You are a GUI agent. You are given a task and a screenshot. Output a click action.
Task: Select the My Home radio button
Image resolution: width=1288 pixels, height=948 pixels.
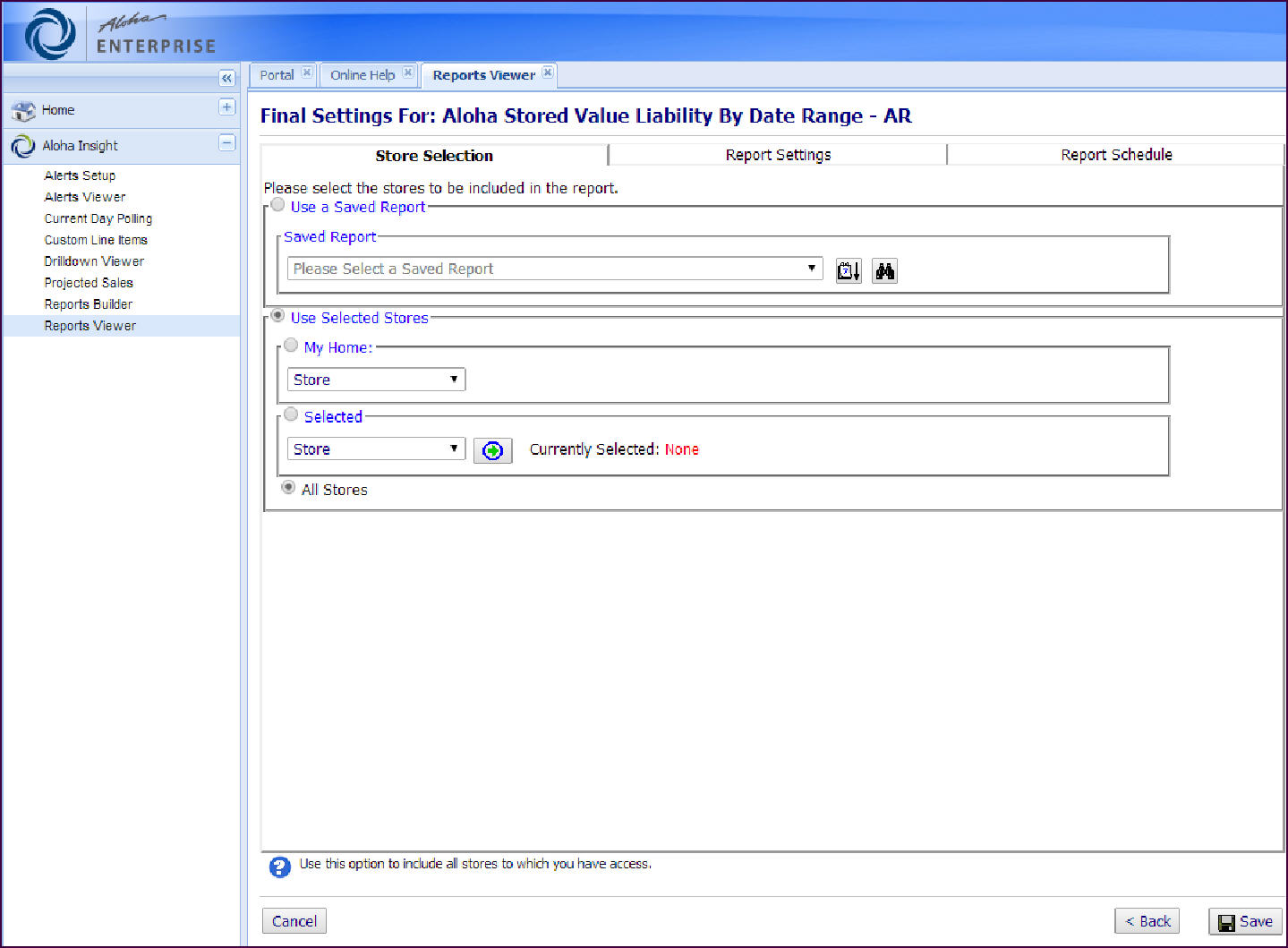291,346
